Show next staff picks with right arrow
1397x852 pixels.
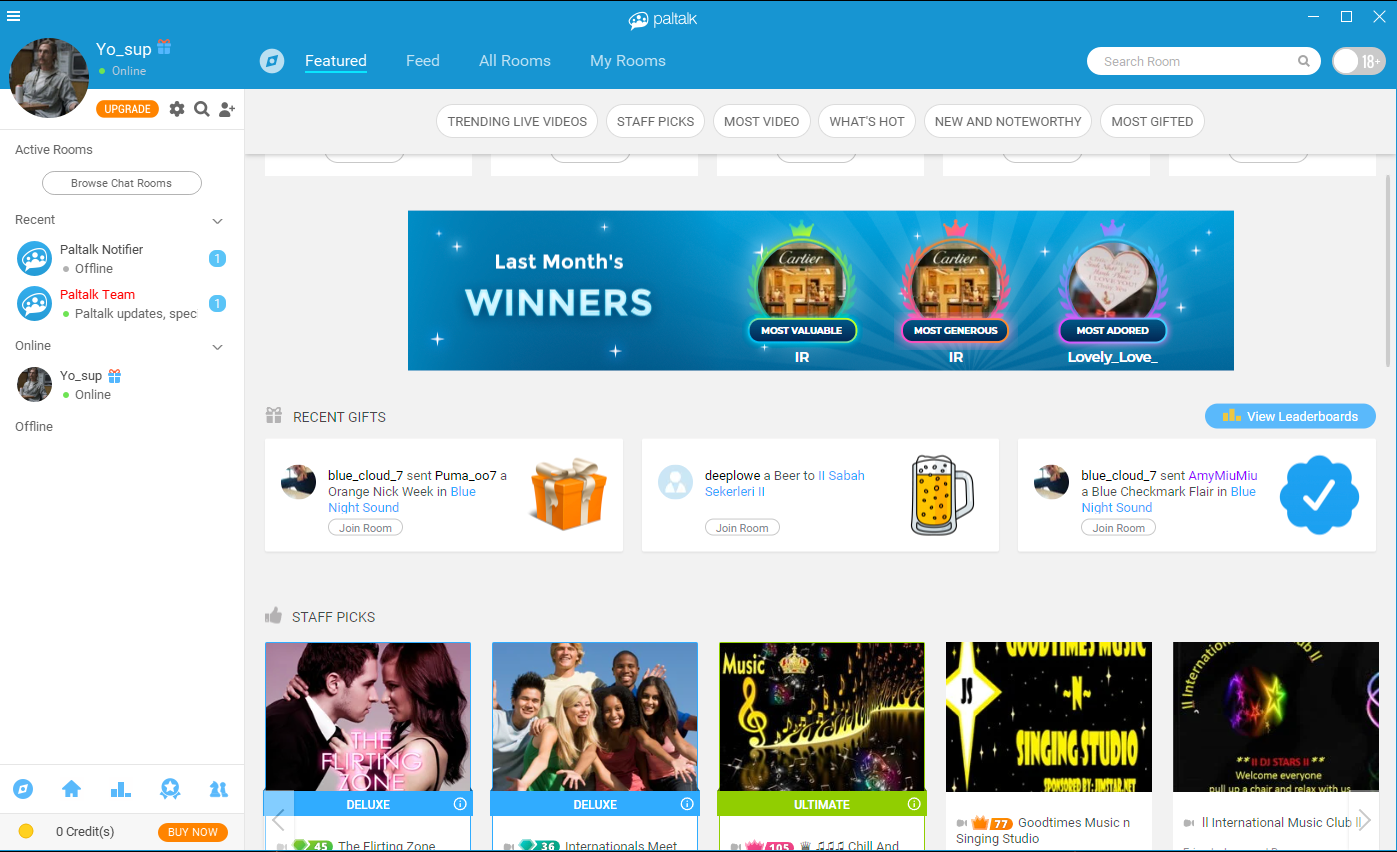pos(1363,820)
